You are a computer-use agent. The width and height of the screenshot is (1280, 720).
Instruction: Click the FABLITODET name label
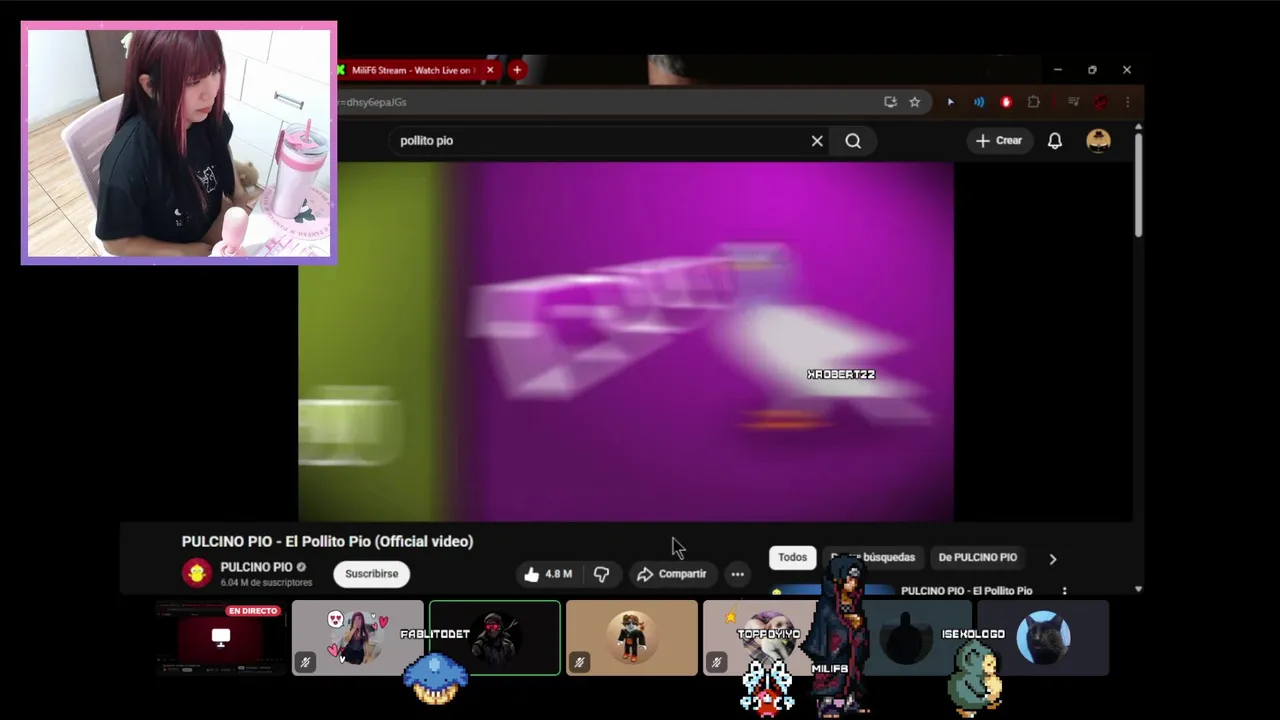435,634
